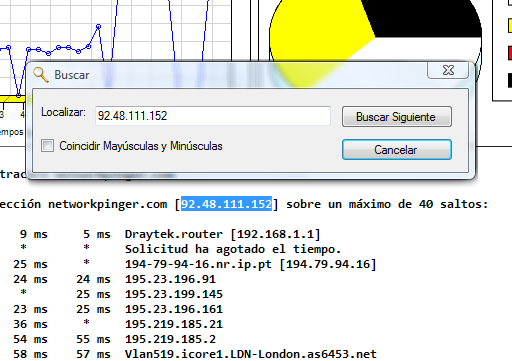This screenshot has height=361, width=512.
Task: Click the magnifying glass icon in Buscar dialog
Action: click(41, 74)
